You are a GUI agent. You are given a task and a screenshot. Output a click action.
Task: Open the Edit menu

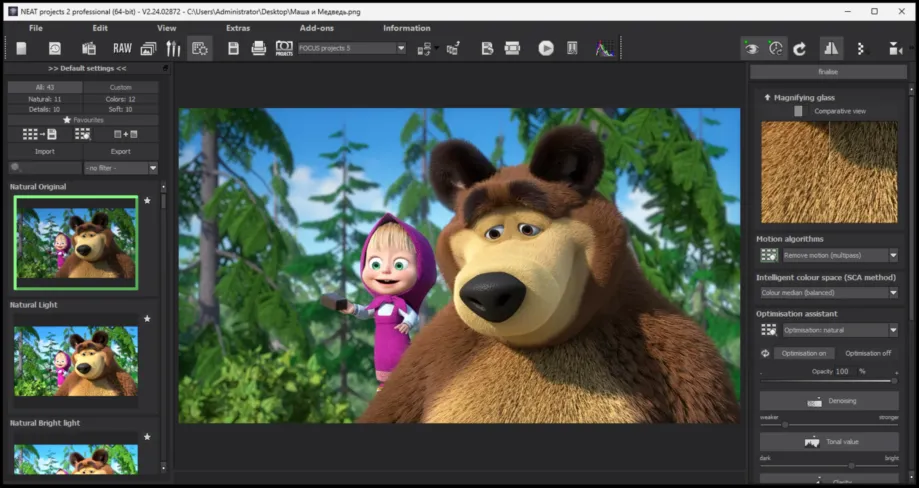click(x=100, y=28)
